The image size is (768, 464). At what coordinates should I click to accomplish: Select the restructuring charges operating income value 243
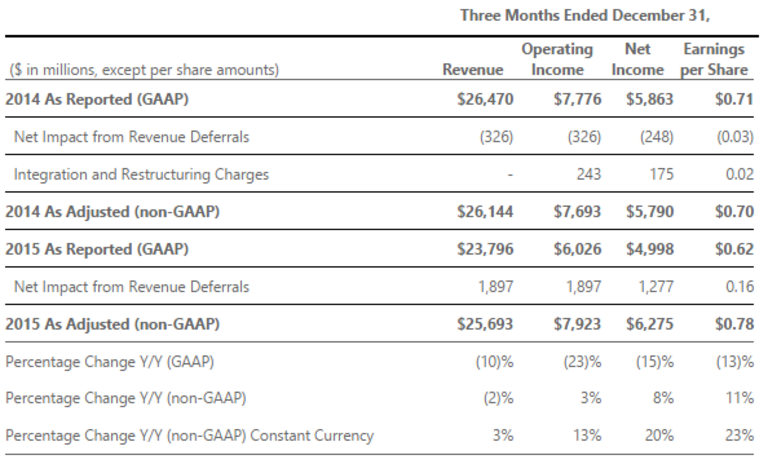pyautogui.click(x=589, y=174)
